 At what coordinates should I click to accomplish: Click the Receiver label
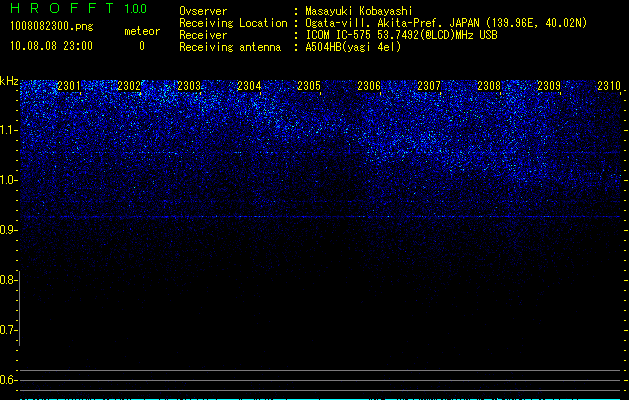[x=203, y=35]
